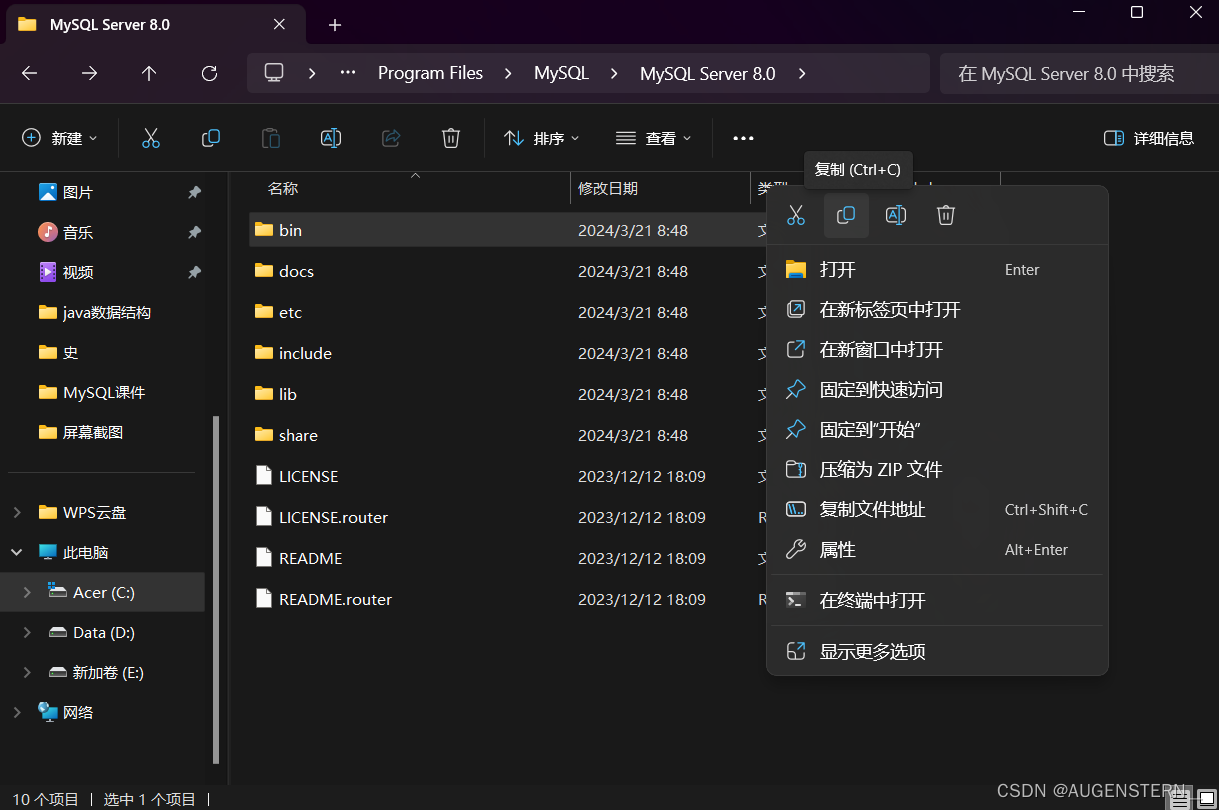1219x810 pixels.
Task: Click the Copy icon in the context menu
Action: [846, 215]
